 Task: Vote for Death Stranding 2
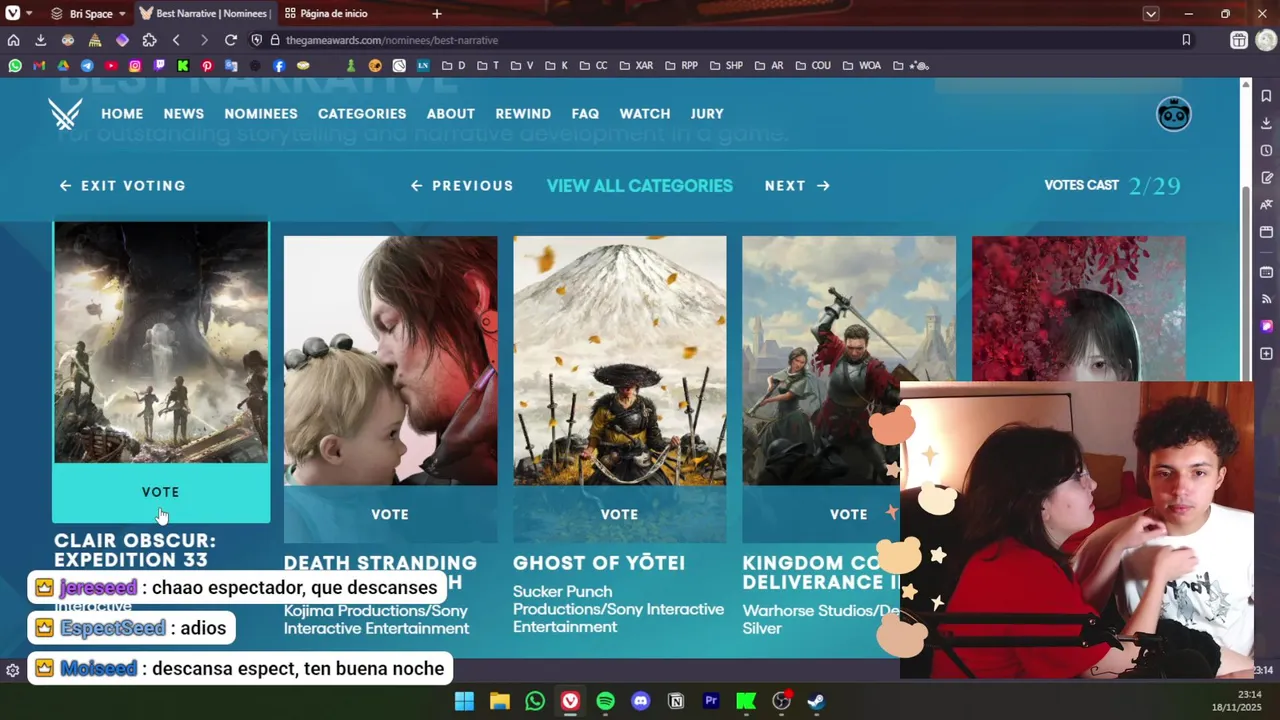(390, 514)
